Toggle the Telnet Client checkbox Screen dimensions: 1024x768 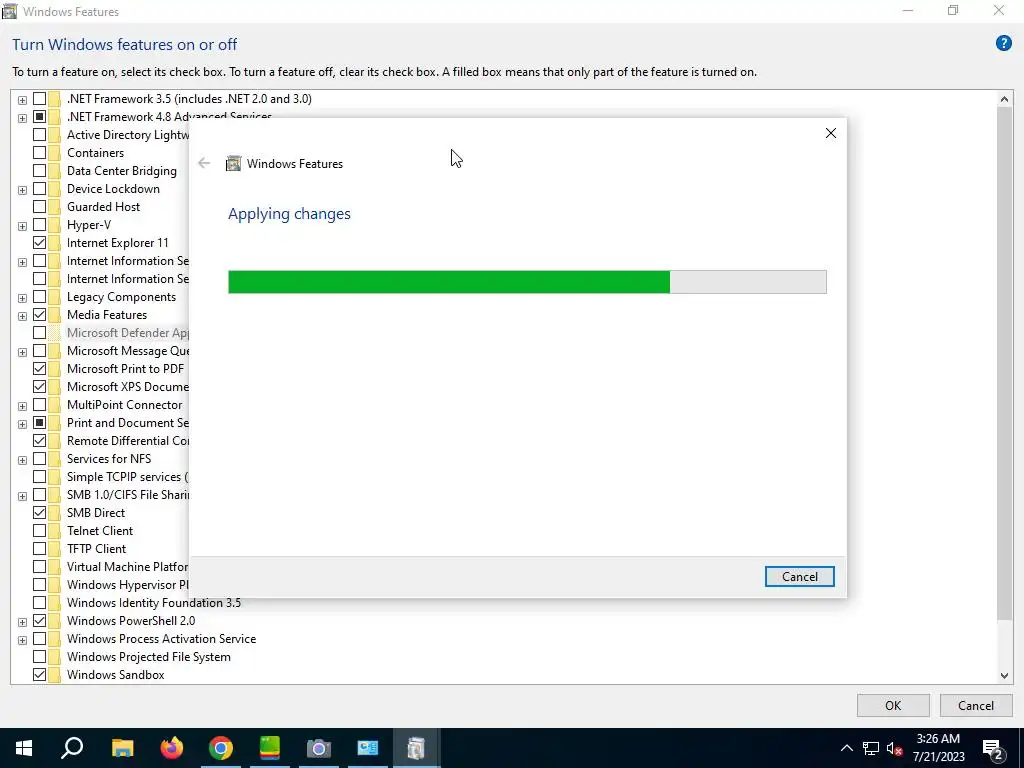pyautogui.click(x=39, y=531)
